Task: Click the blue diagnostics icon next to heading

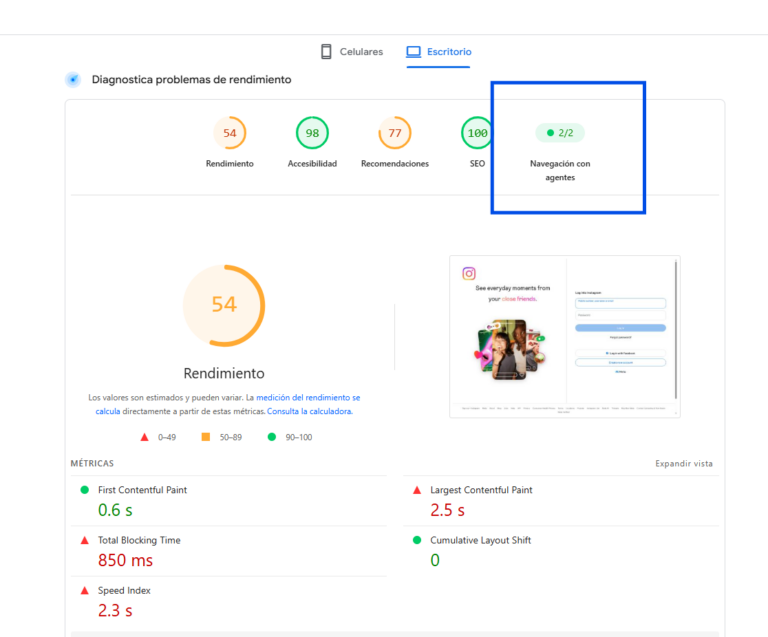Action: [x=73, y=79]
